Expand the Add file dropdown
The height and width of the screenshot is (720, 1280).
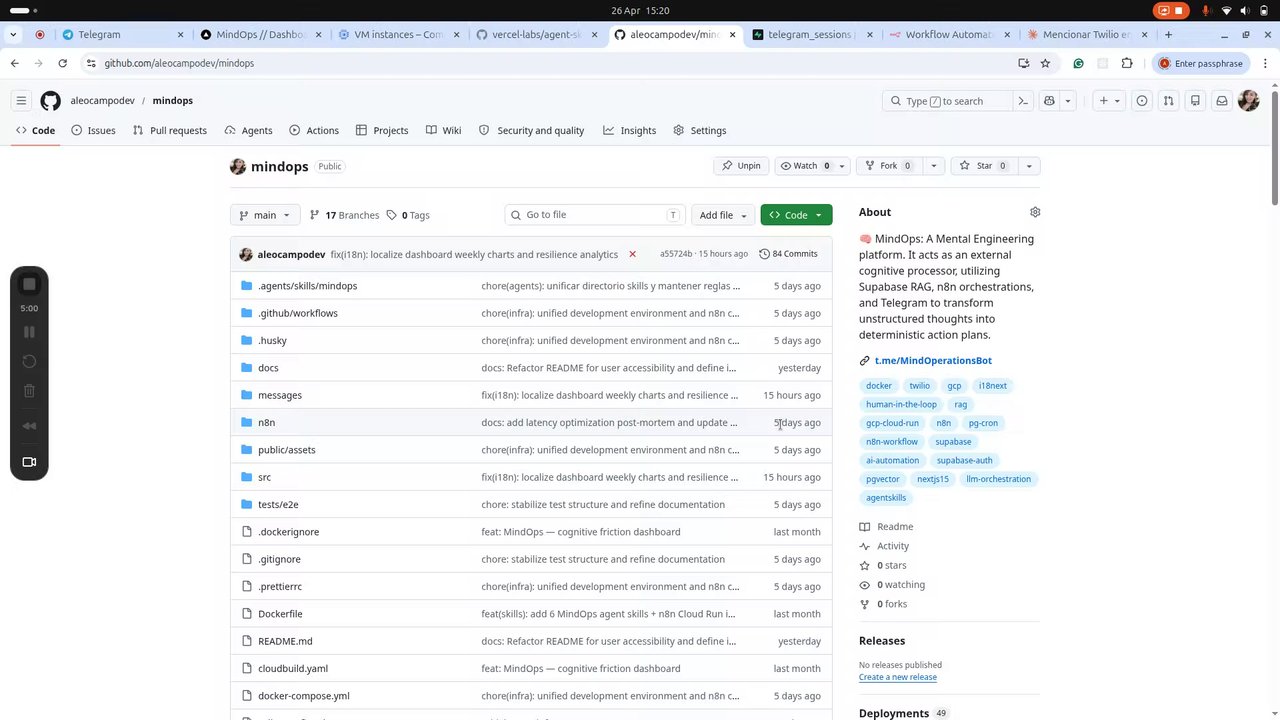pyautogui.click(x=722, y=215)
